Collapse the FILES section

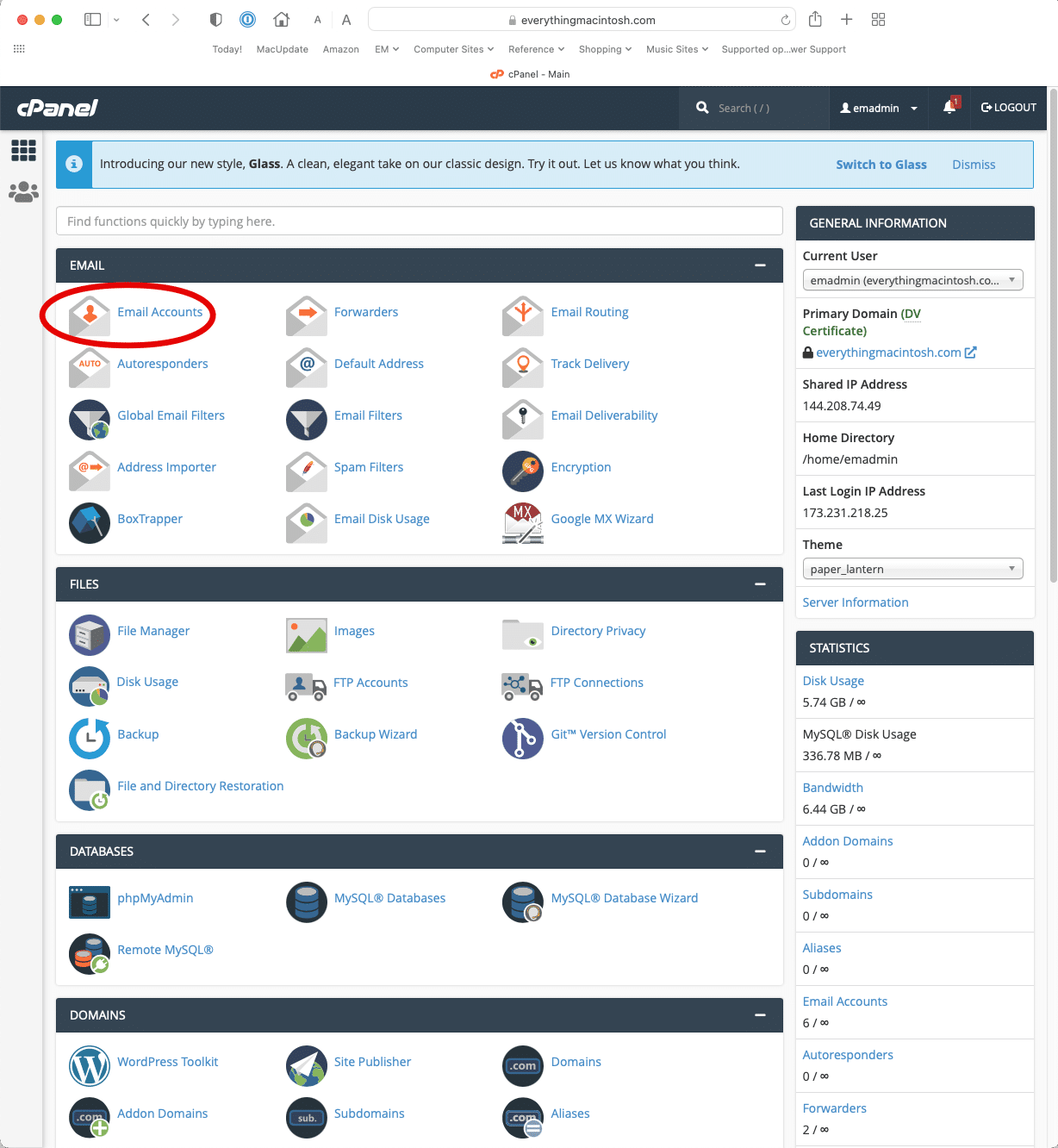pyautogui.click(x=760, y=584)
